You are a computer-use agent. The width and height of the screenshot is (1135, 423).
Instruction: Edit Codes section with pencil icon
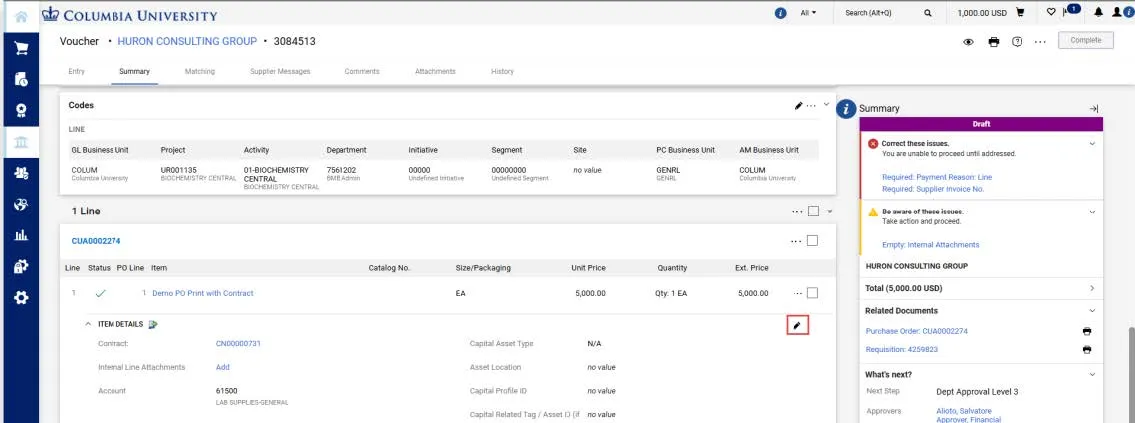(x=798, y=106)
